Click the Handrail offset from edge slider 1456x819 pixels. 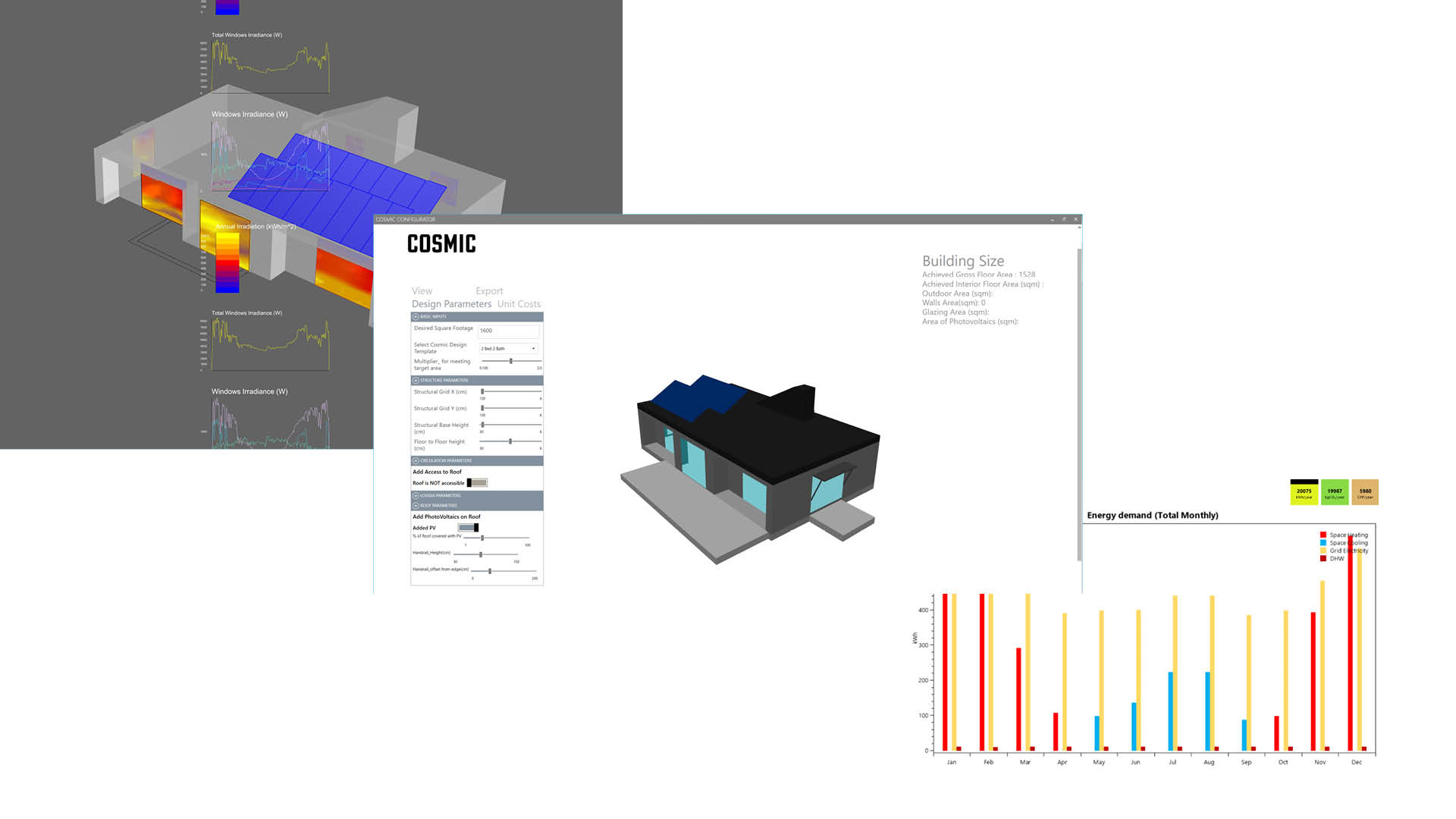click(x=504, y=571)
